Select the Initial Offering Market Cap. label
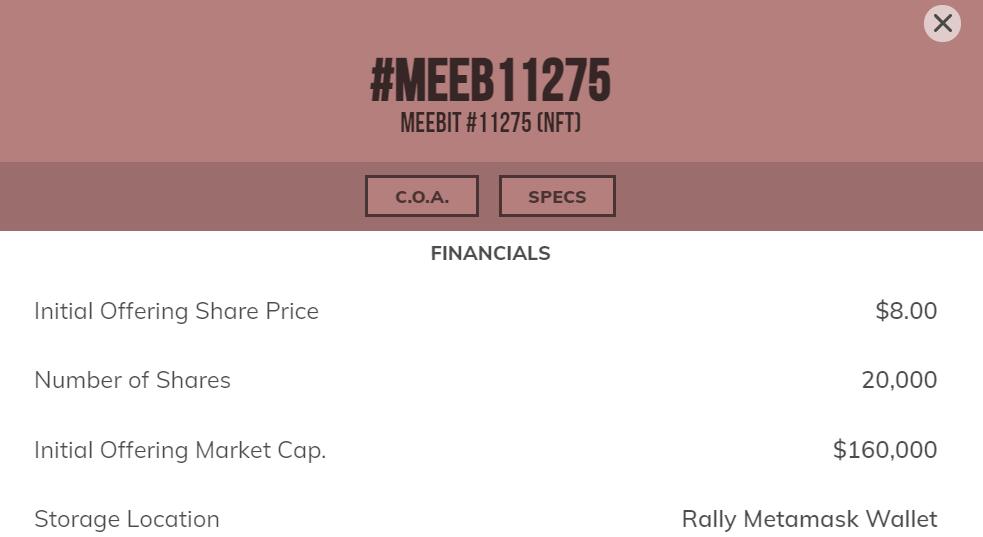Screen dimensions: 983x537 180,450
